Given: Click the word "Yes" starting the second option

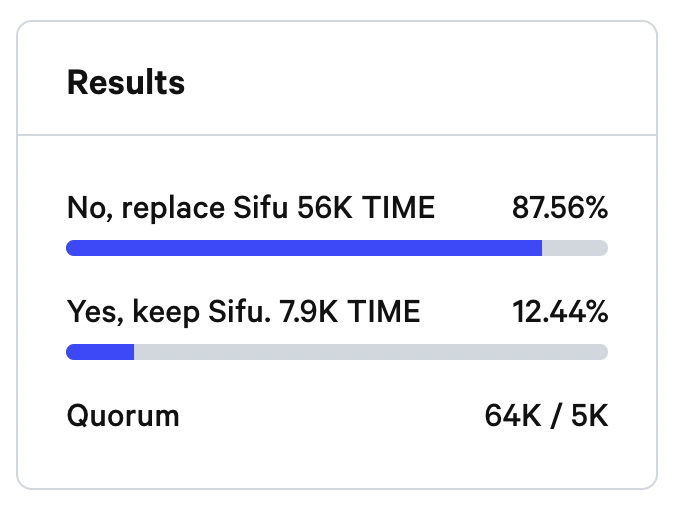Looking at the screenshot, I should (86, 312).
